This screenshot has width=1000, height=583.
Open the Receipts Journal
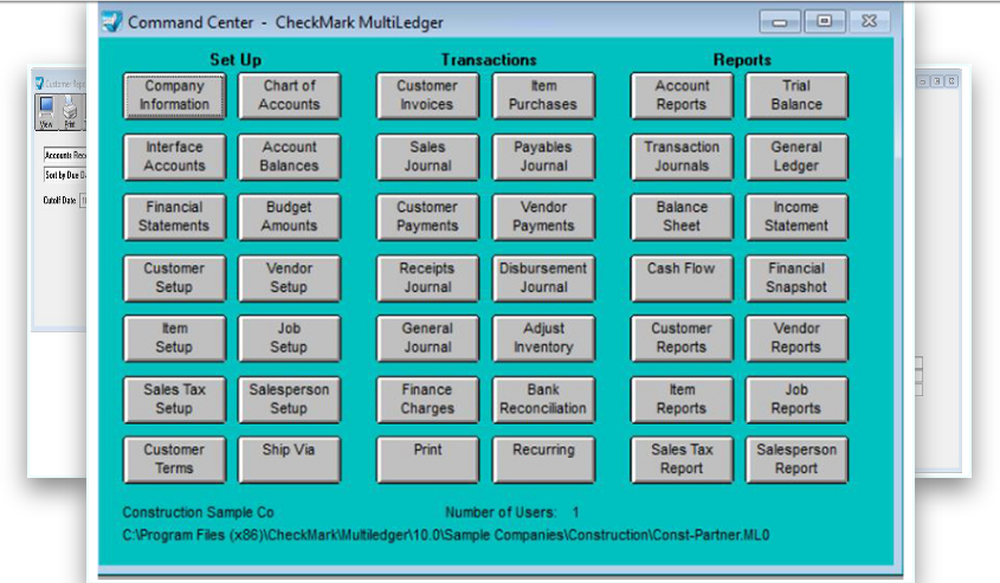427,278
